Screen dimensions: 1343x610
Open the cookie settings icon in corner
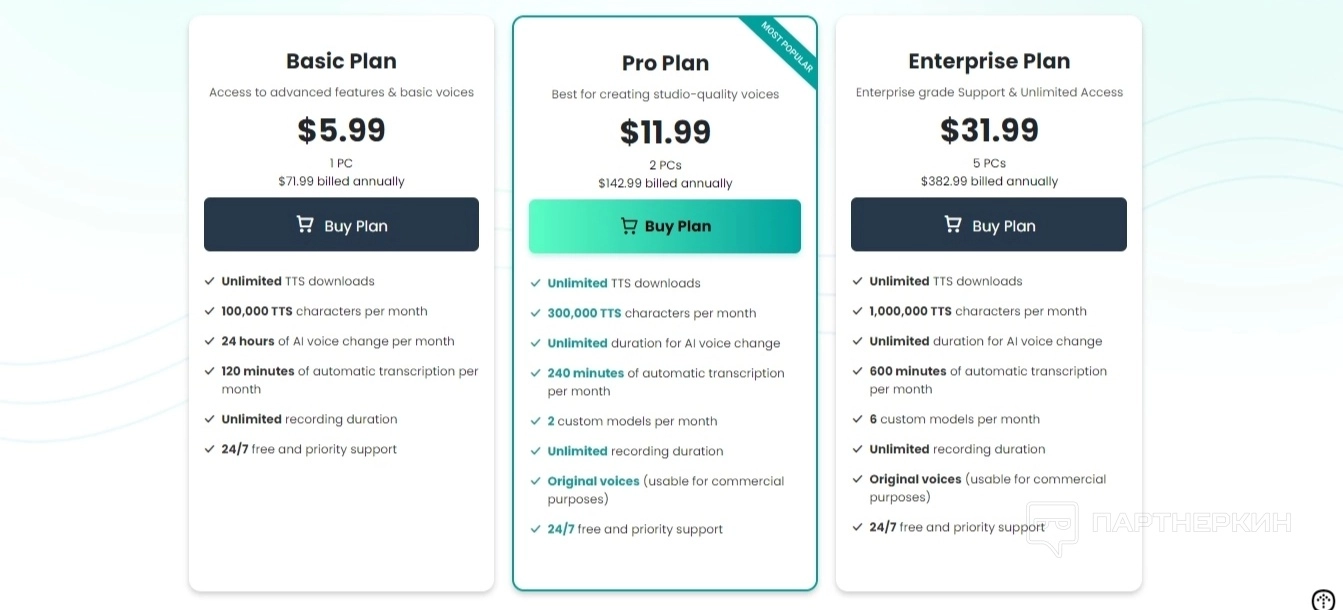1324,598
